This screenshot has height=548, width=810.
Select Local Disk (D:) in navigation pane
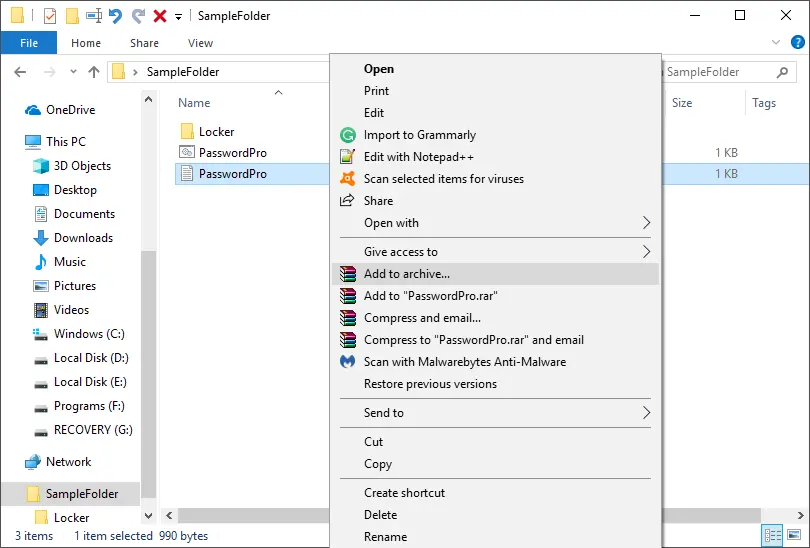pos(90,358)
